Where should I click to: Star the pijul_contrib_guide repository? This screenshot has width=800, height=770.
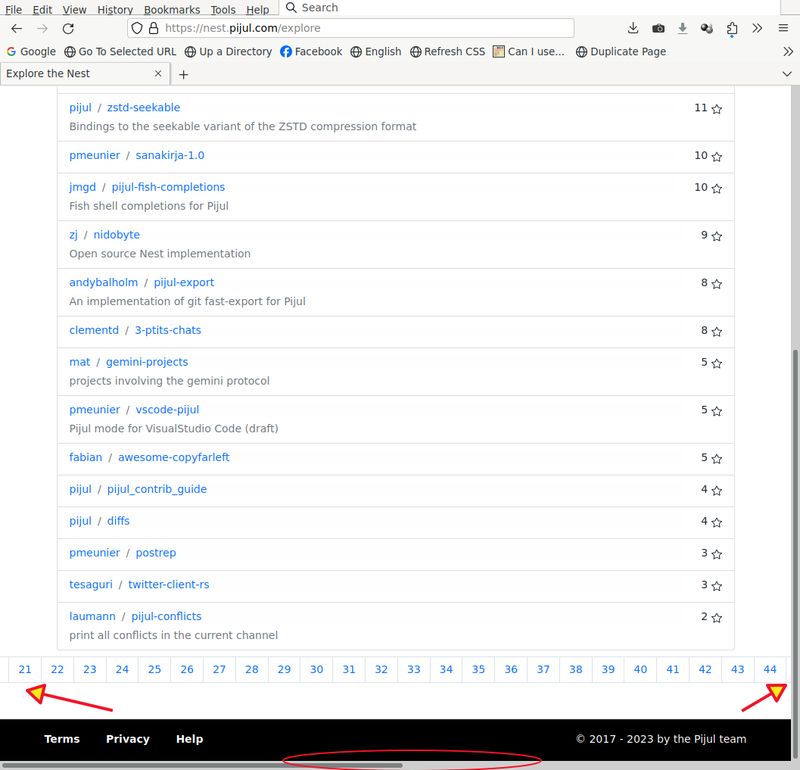coord(716,490)
